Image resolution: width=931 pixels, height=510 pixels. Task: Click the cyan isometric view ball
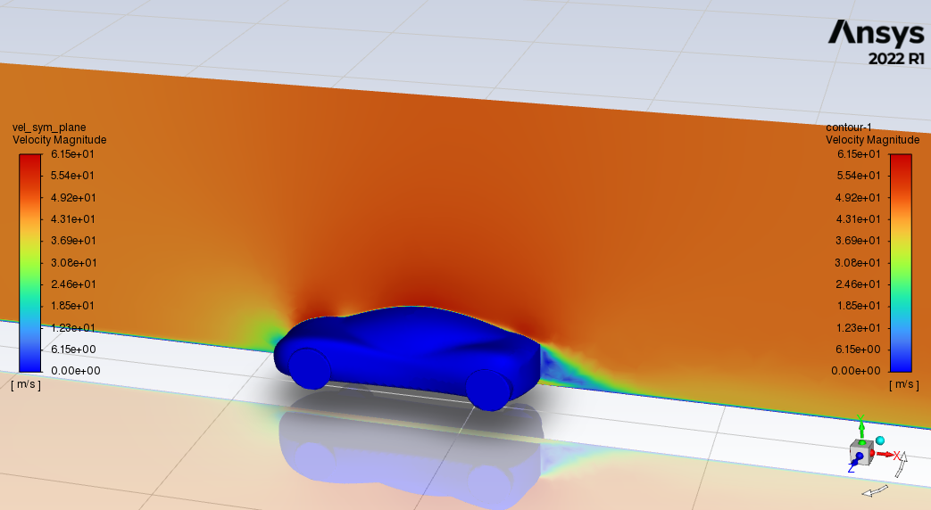[x=879, y=441]
